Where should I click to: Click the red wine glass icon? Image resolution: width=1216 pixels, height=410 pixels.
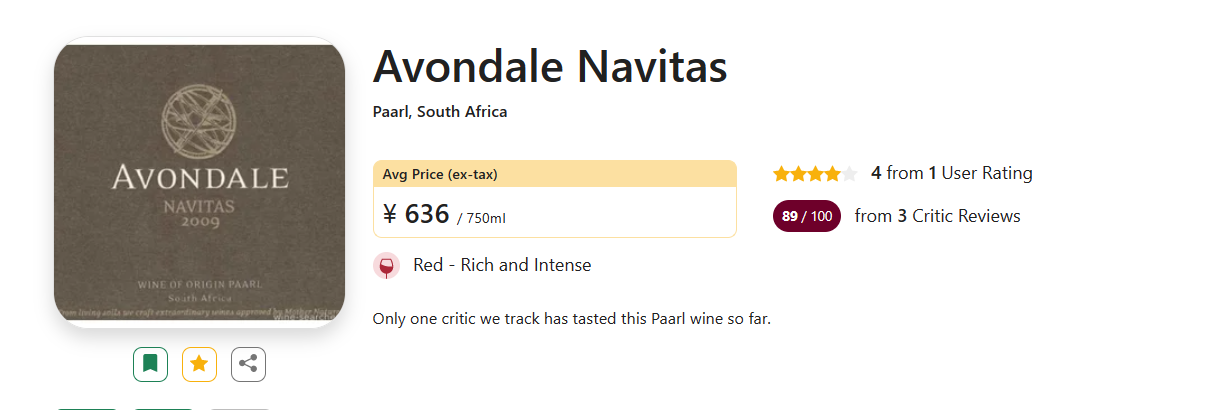point(386,266)
